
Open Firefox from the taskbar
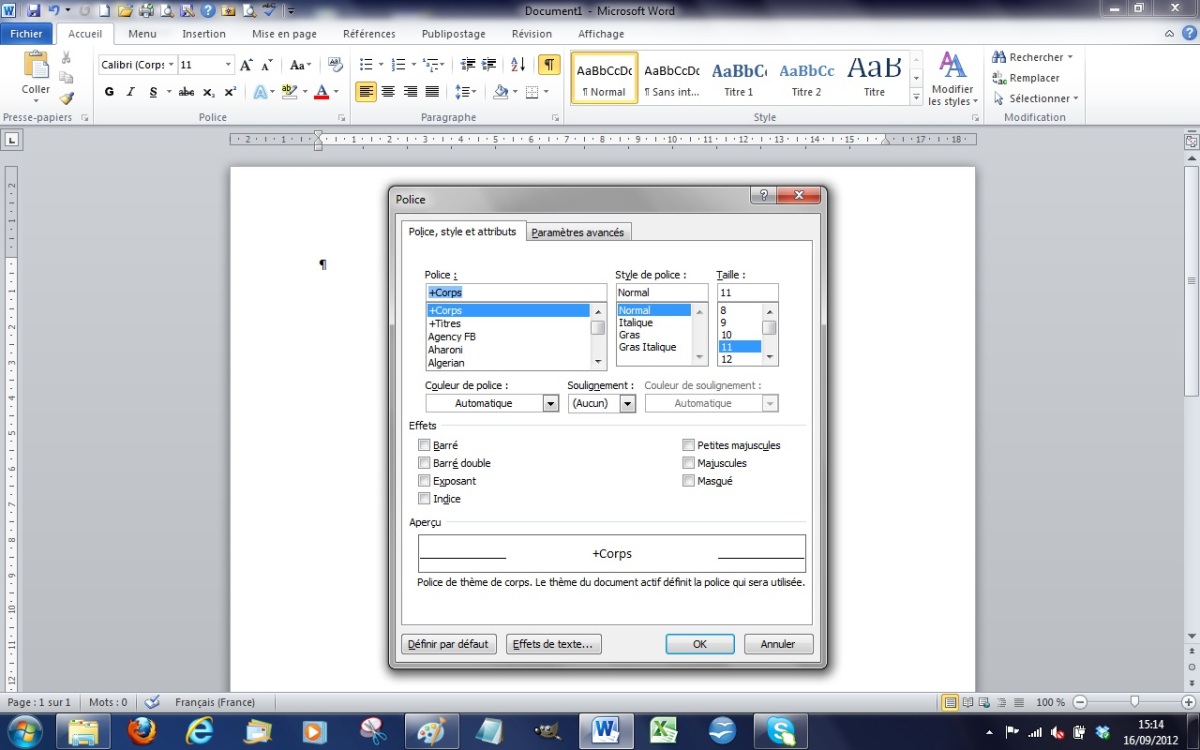[x=142, y=731]
